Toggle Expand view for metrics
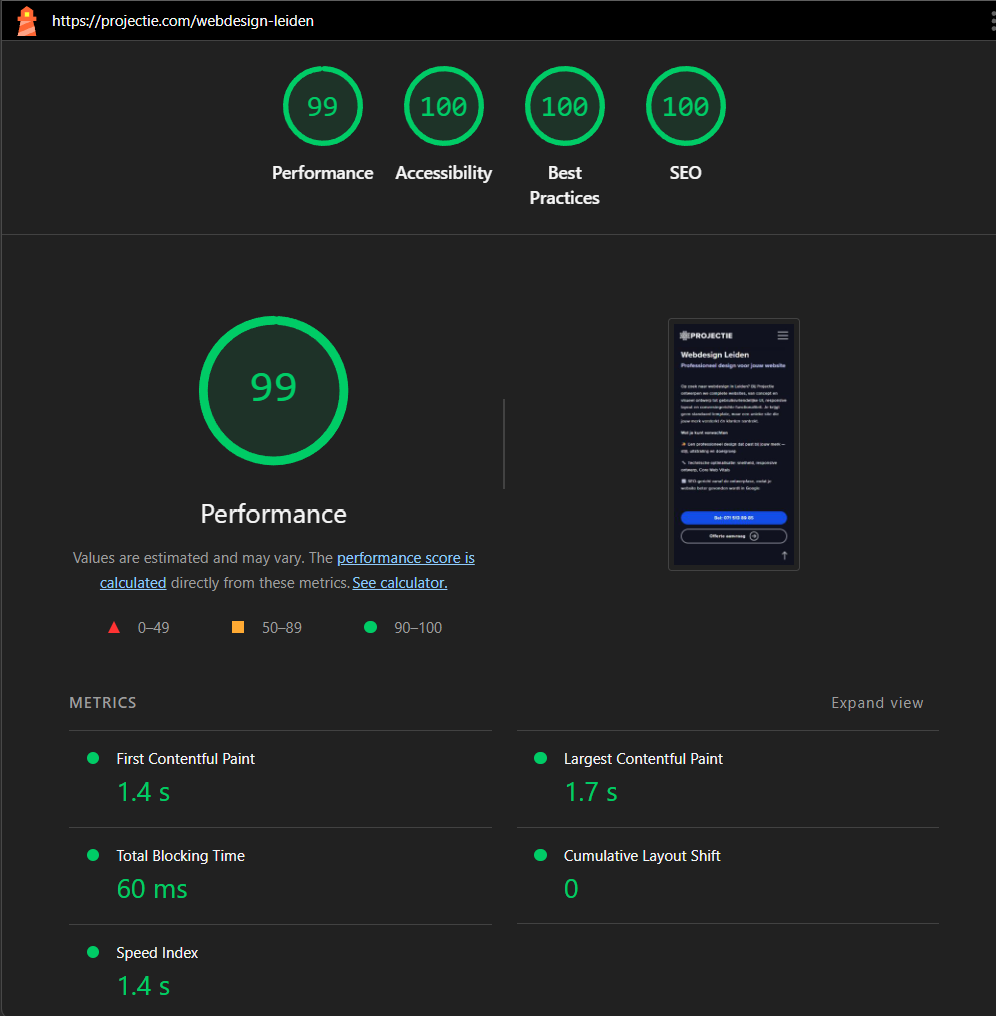Image resolution: width=996 pixels, height=1016 pixels. coord(877,703)
